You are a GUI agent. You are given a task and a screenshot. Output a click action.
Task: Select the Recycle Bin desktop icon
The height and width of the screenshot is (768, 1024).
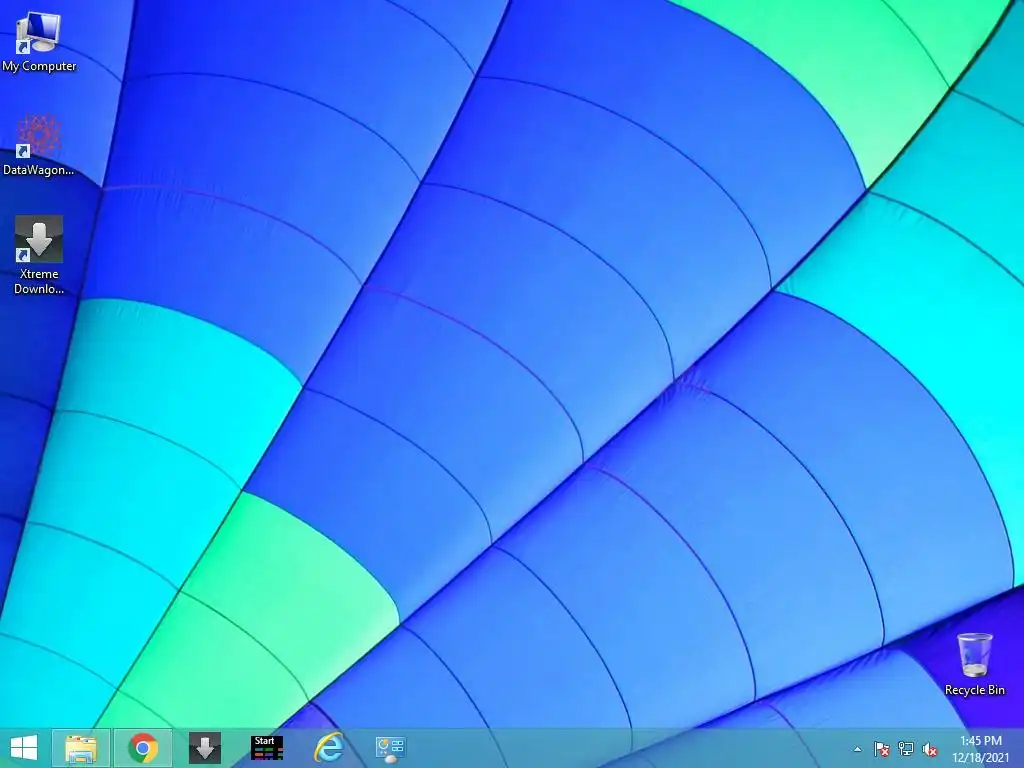(974, 664)
